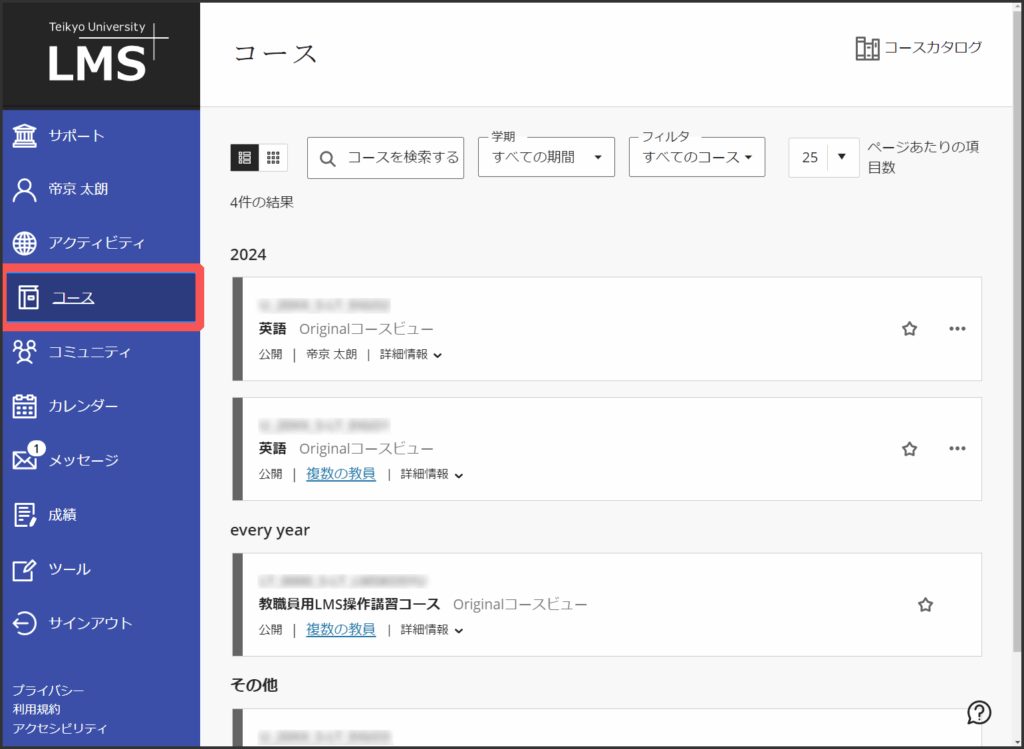The width and height of the screenshot is (1024, 749).
Task: Open the first 英語 course title
Action: (x=273, y=329)
